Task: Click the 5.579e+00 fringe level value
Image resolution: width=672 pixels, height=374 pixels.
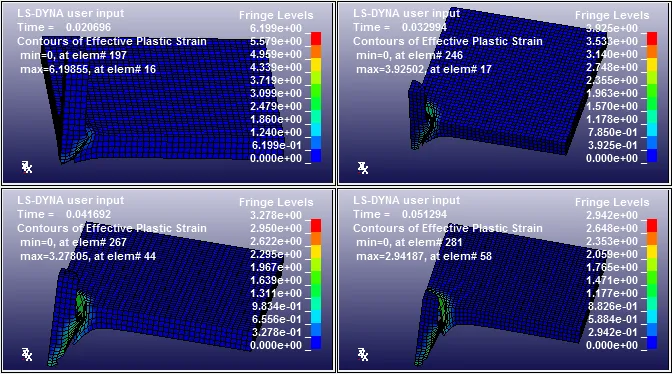Action: tap(276, 42)
